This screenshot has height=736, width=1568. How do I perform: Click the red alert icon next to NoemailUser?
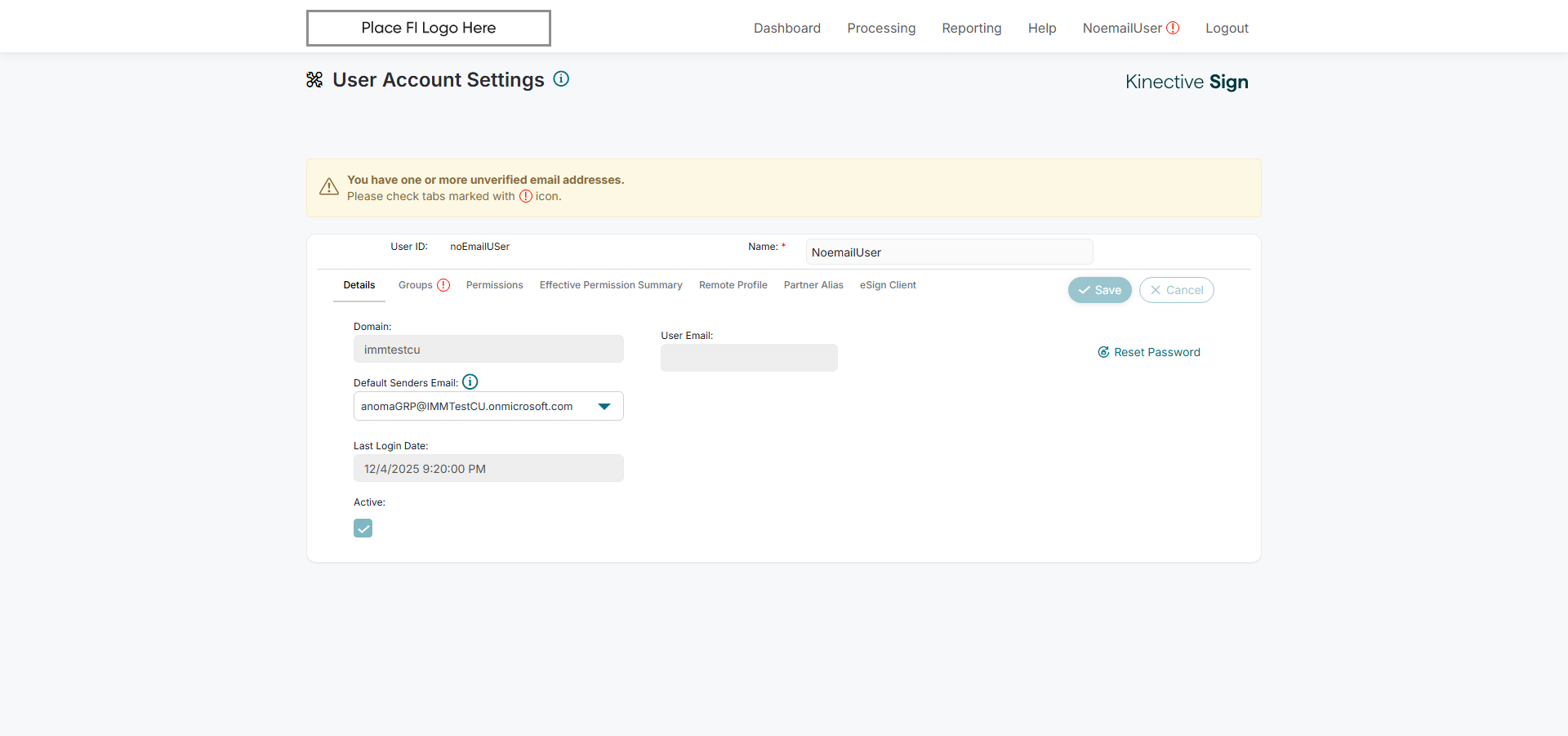click(x=1173, y=28)
